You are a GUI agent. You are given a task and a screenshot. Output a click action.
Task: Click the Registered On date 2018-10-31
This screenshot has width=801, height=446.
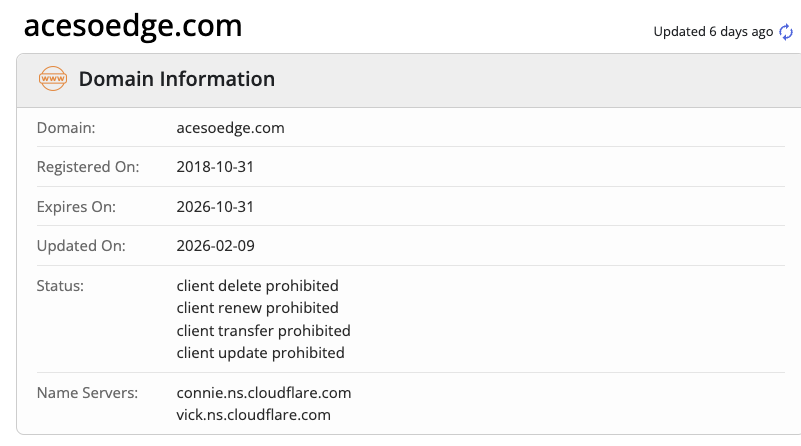coord(215,167)
